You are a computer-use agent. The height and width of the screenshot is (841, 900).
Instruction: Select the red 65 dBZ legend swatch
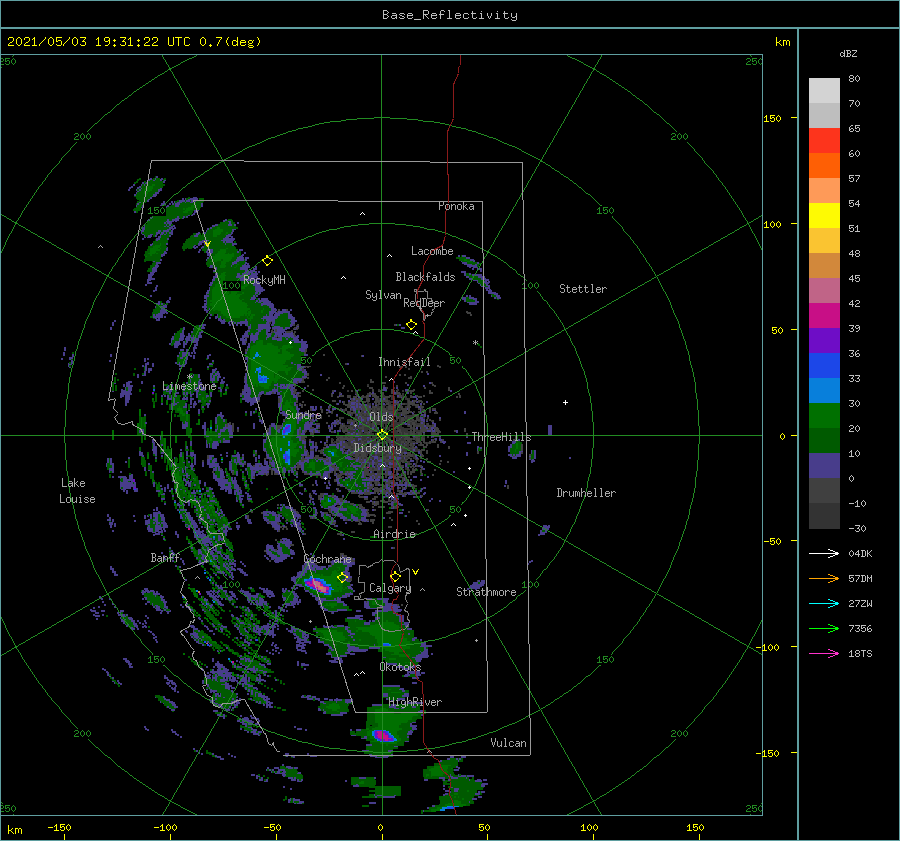(824, 140)
